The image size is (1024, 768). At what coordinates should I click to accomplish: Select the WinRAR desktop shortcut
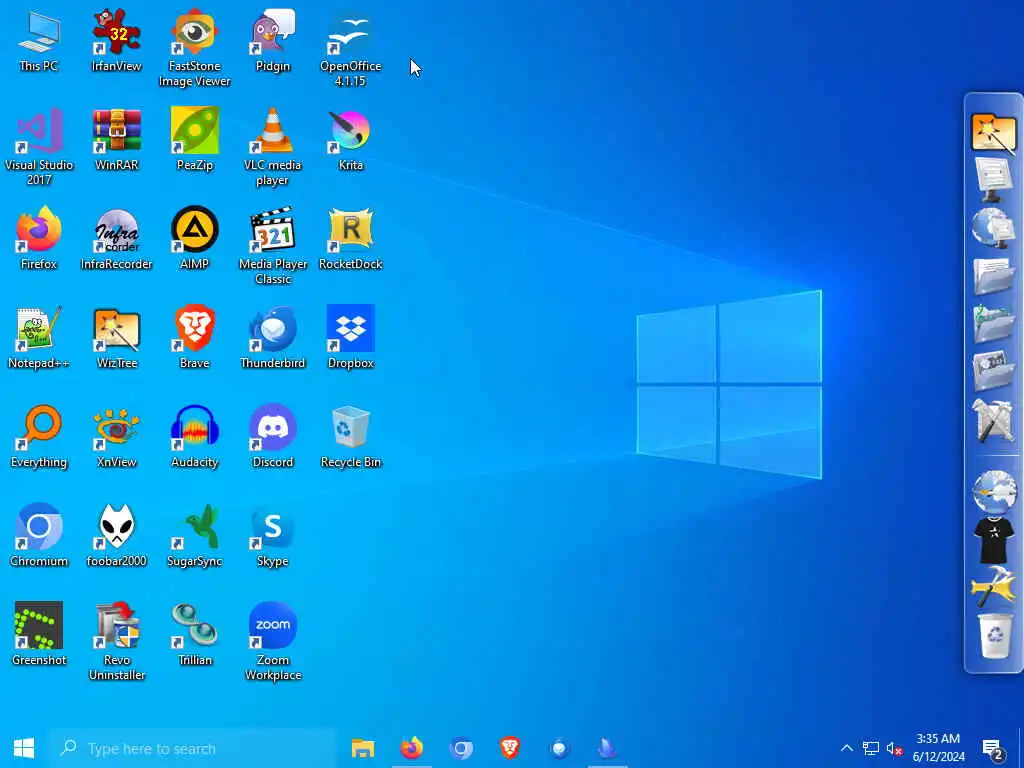click(x=116, y=140)
